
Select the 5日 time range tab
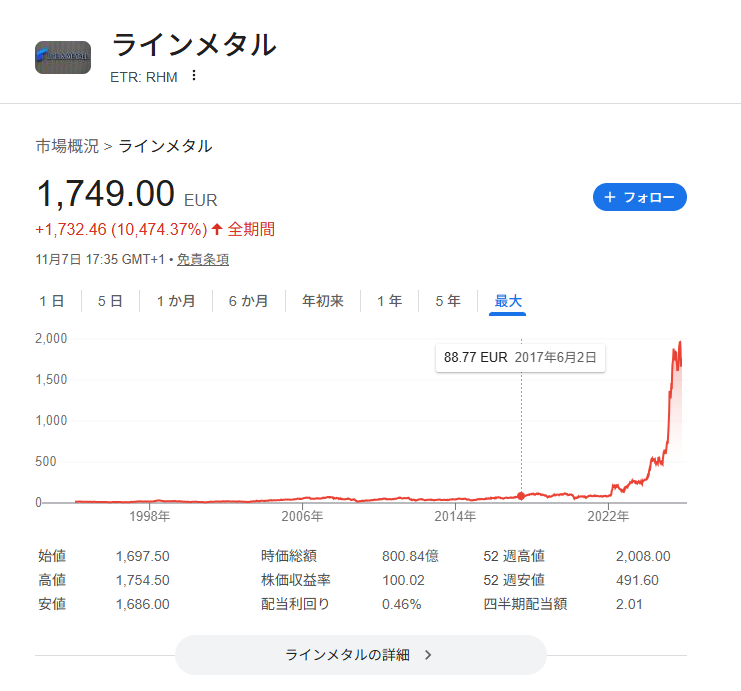coord(110,301)
